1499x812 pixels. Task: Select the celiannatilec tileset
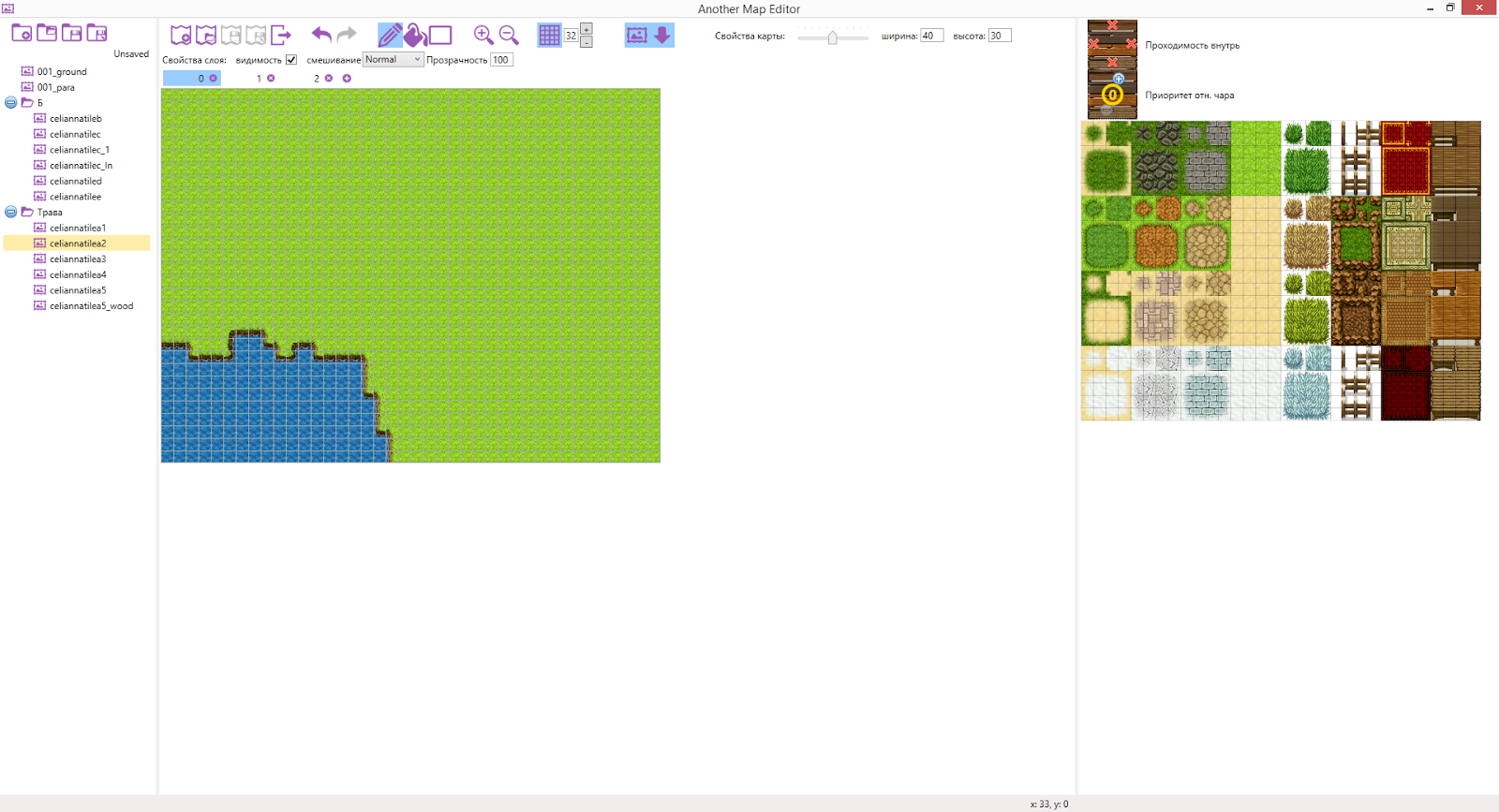click(75, 134)
